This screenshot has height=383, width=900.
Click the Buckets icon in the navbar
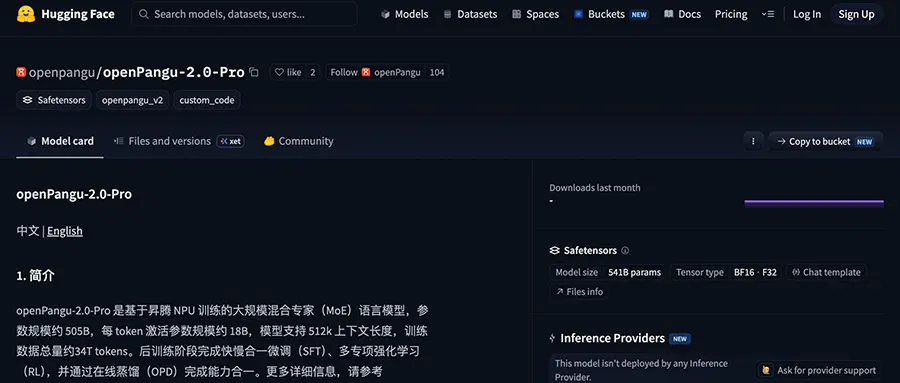point(579,14)
